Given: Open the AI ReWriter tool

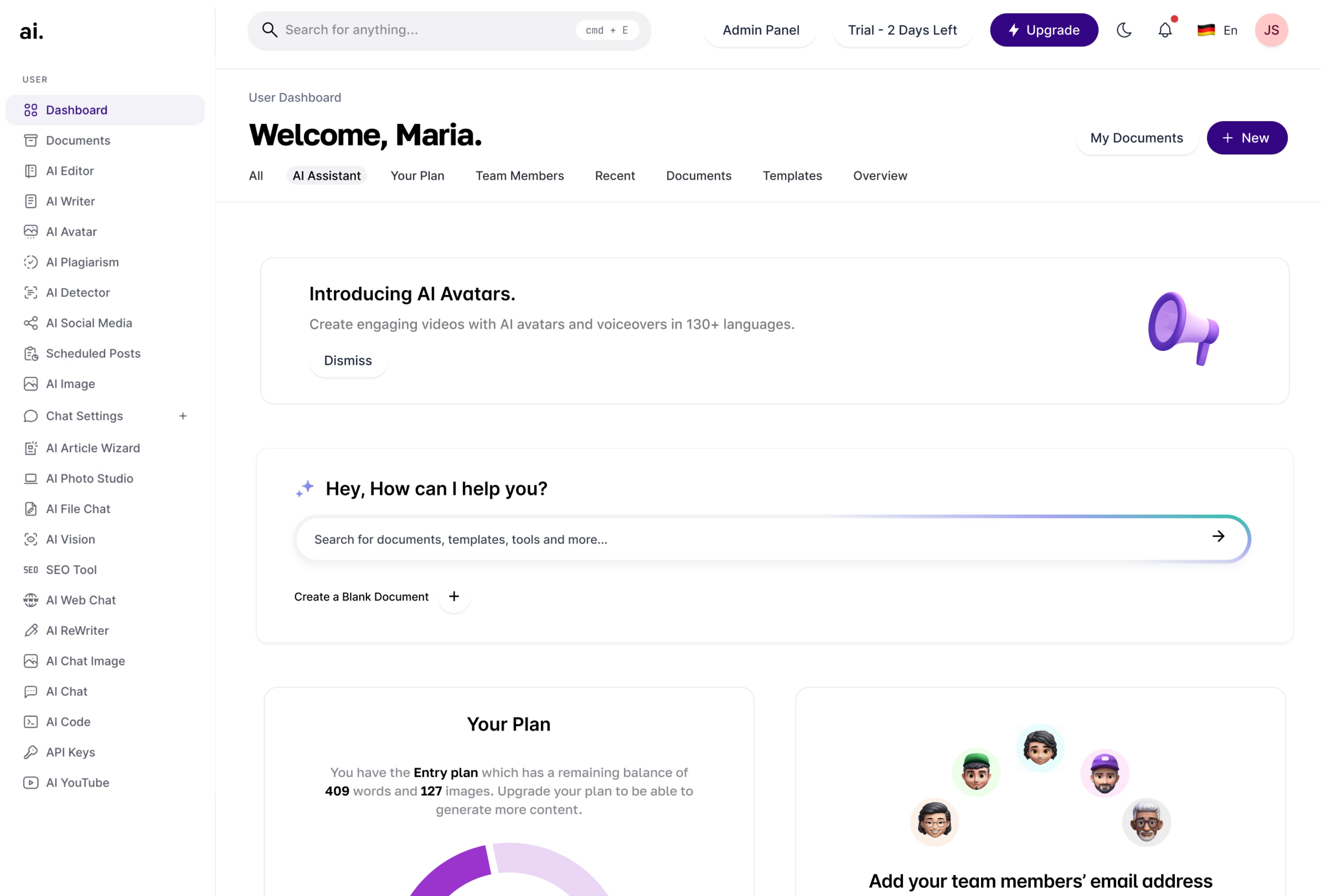Looking at the screenshot, I should (77, 630).
